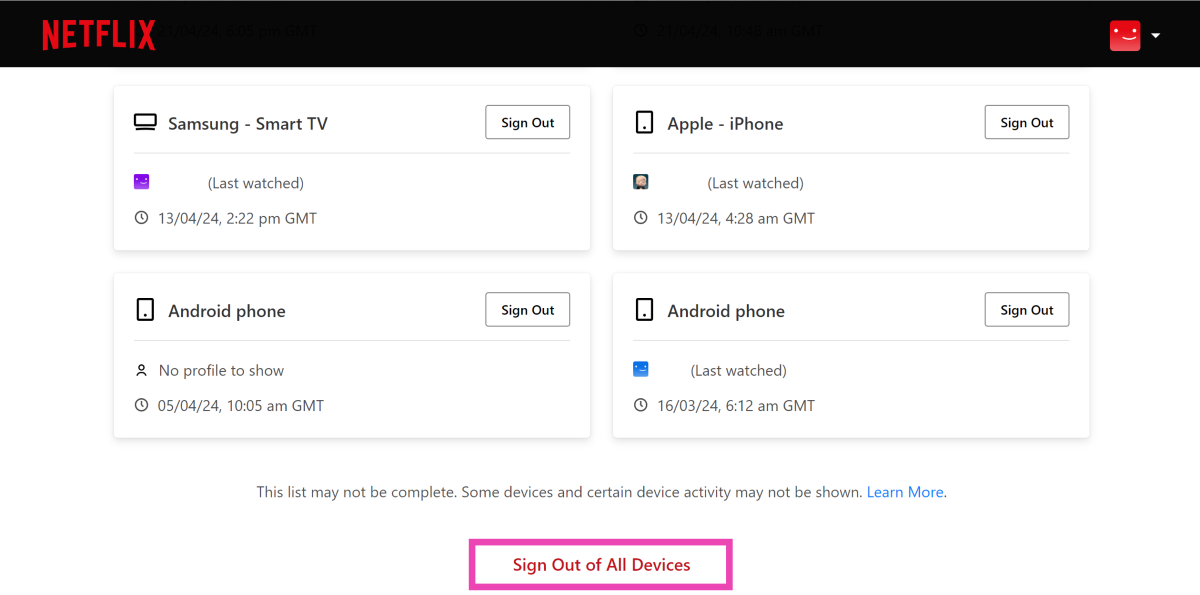This screenshot has width=1200, height=595.
Task: Click the timestamp 16/03/24, 6:12 am GMT
Action: coord(736,405)
